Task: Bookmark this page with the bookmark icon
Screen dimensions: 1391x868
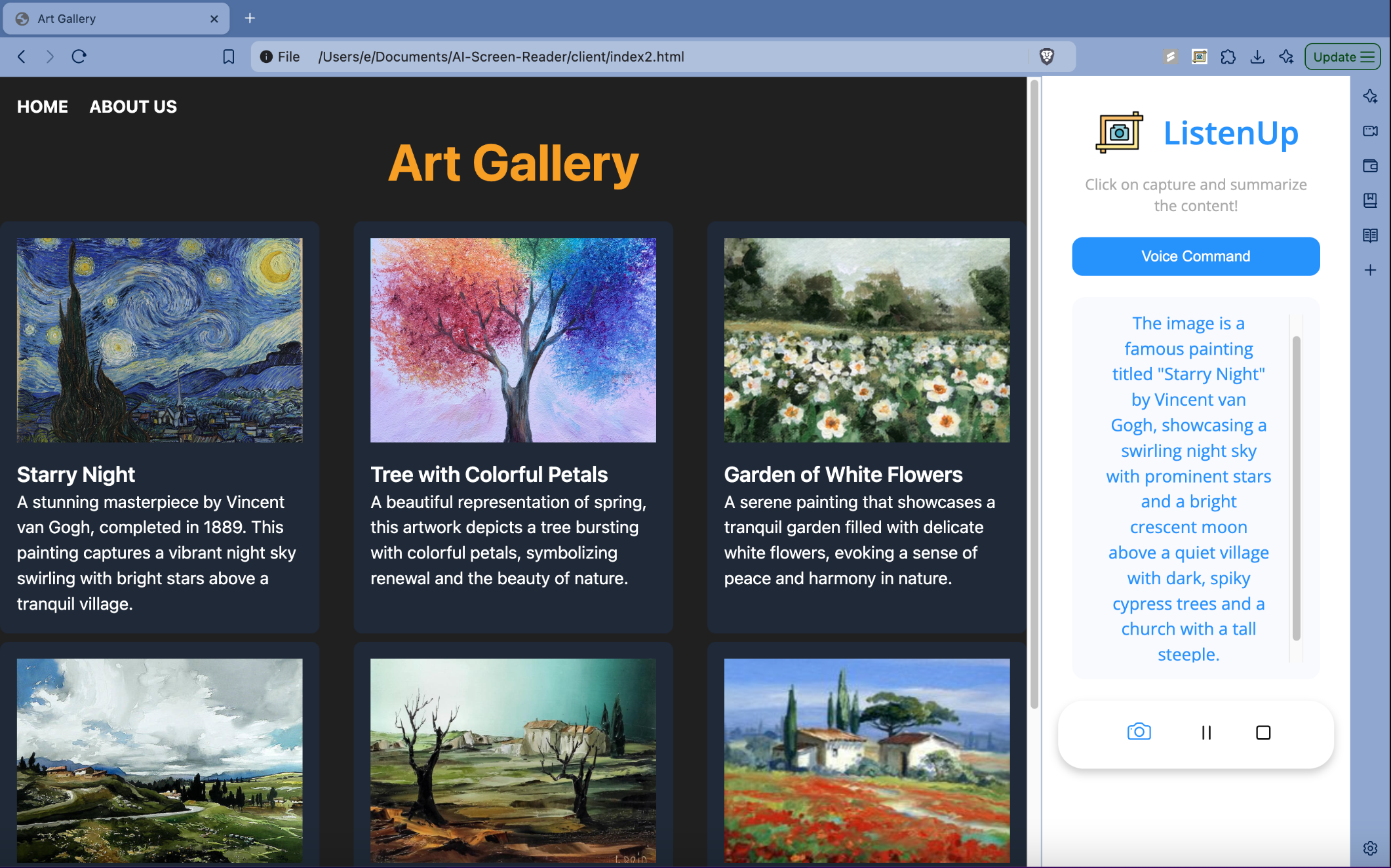Action: 228,56
